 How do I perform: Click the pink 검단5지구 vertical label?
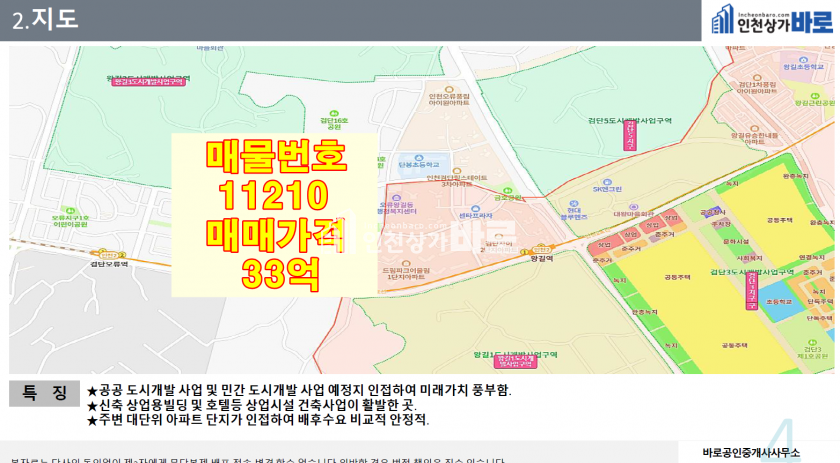pos(629,136)
